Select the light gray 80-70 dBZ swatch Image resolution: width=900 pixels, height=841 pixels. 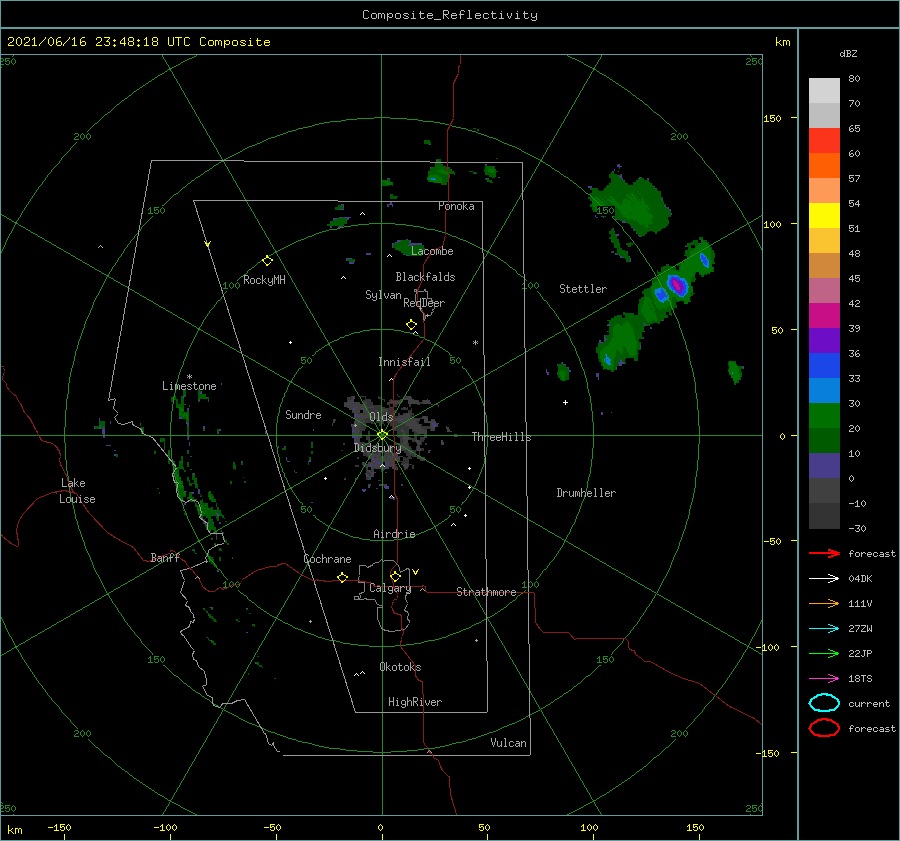(824, 91)
